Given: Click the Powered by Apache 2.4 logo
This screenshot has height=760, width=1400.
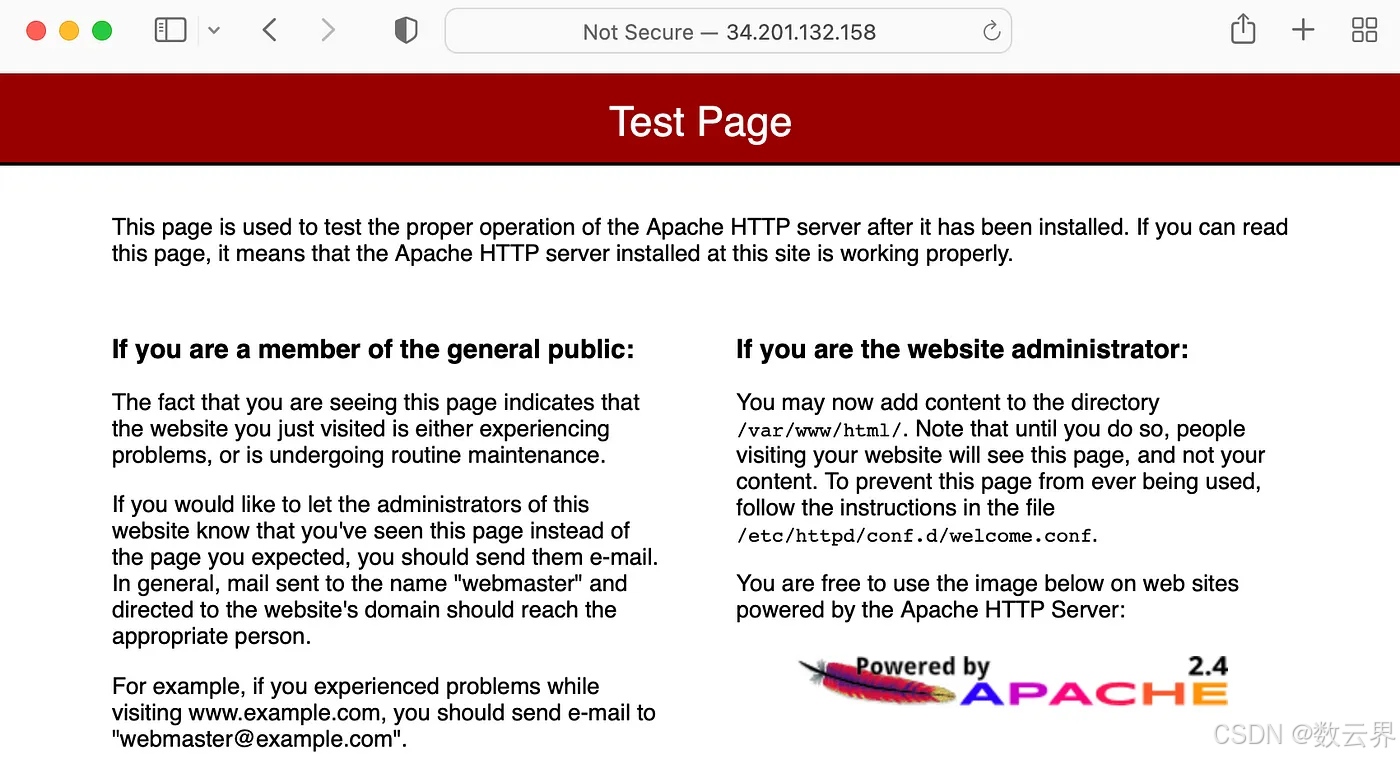Looking at the screenshot, I should coord(1013,681).
